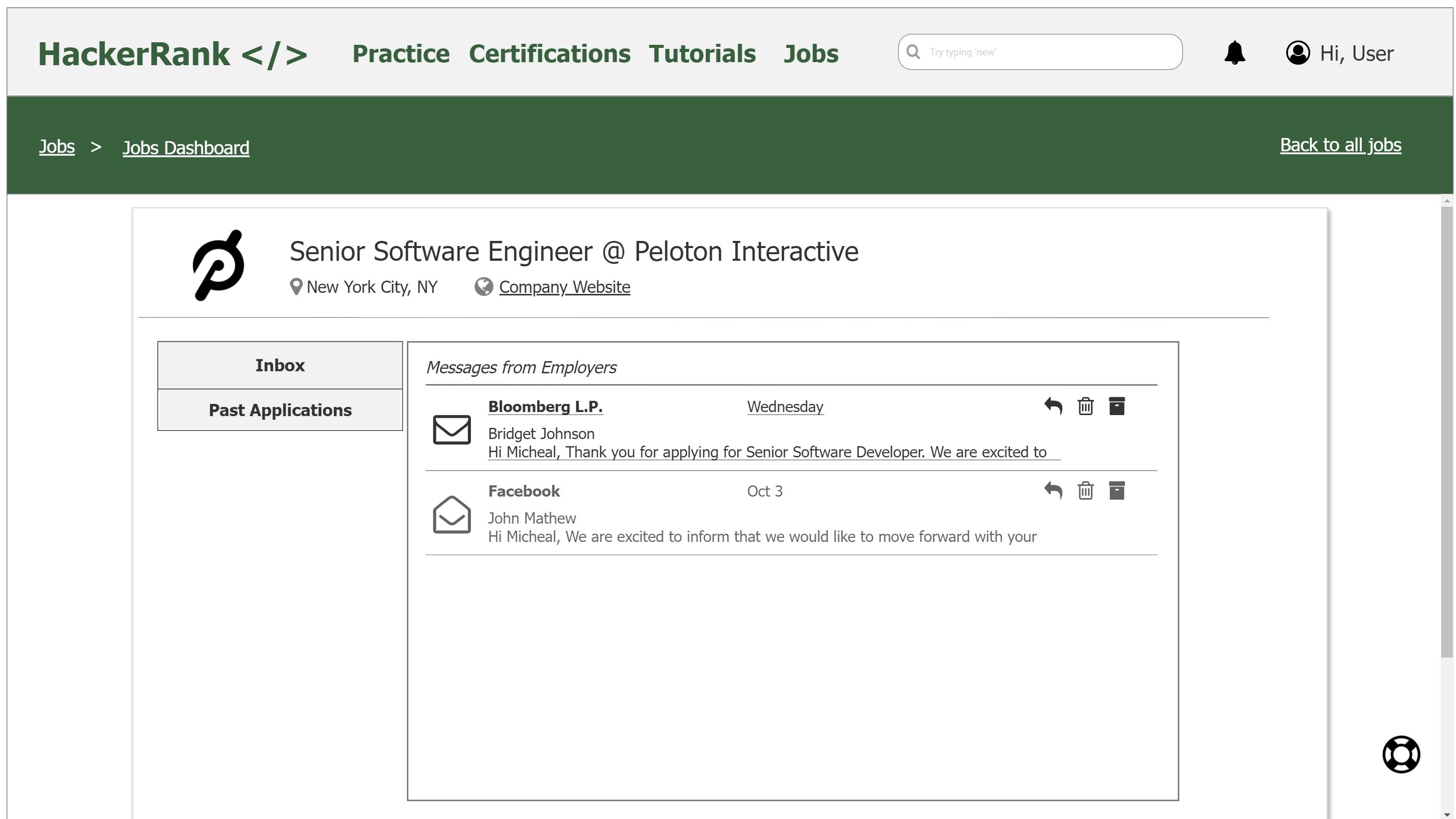The height and width of the screenshot is (819, 1456).
Task: Reply to the Facebook message
Action: (x=1054, y=490)
